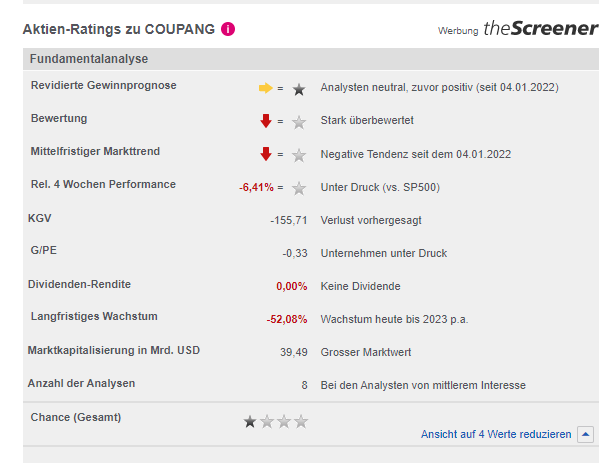Click the dark star for Revidierte Gewinnprognose
This screenshot has height=463, width=601.
[298, 89]
